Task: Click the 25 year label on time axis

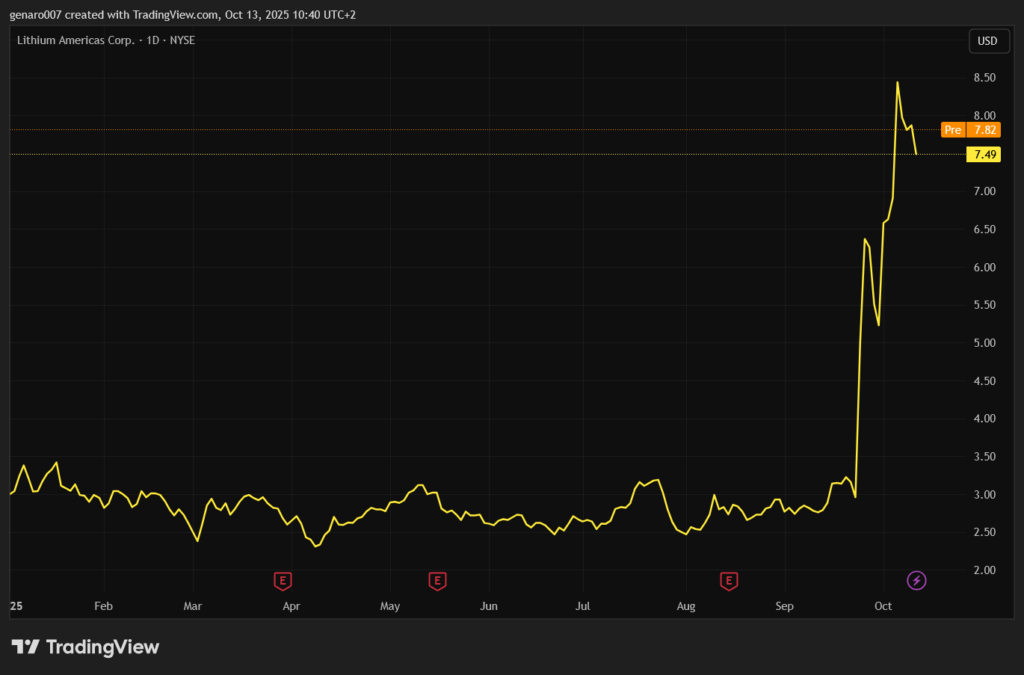Action: click(x=16, y=606)
